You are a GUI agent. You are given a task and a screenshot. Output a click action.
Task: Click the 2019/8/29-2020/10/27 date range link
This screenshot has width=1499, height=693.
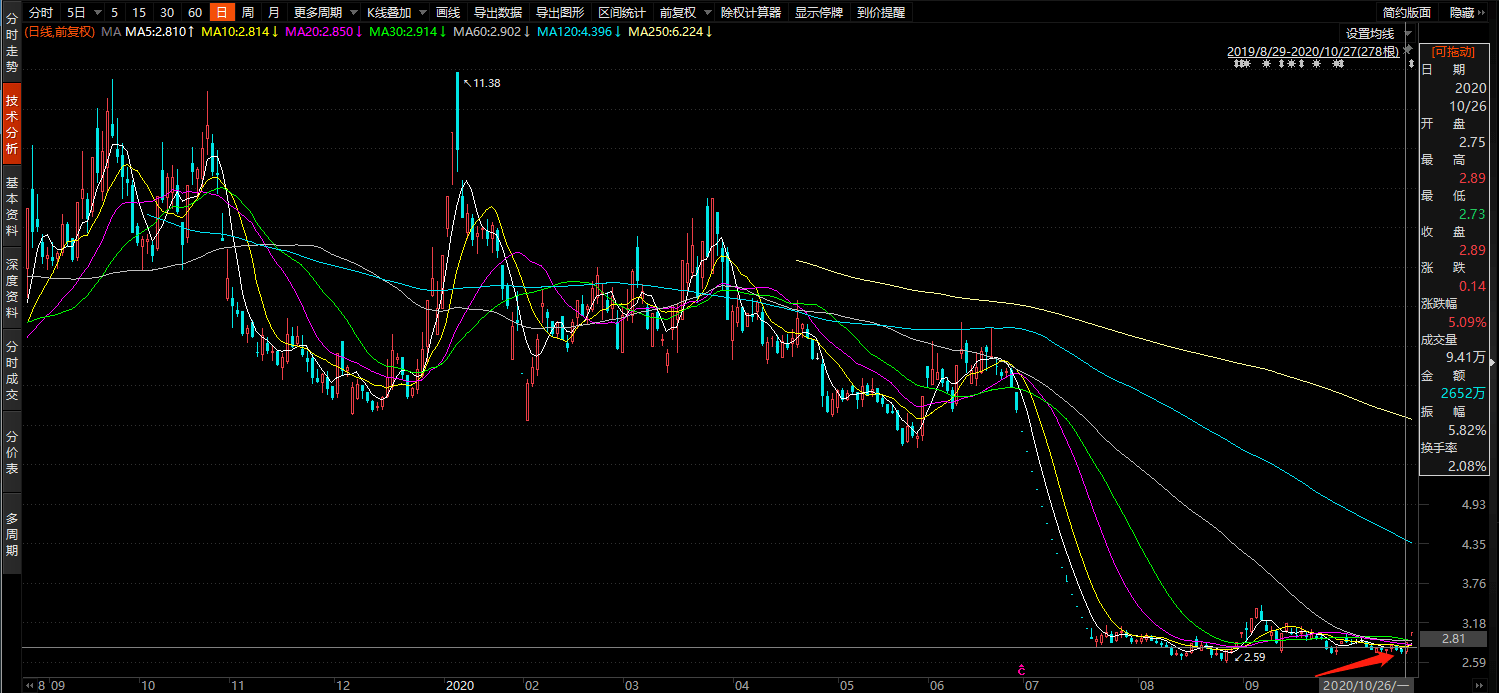point(1313,50)
